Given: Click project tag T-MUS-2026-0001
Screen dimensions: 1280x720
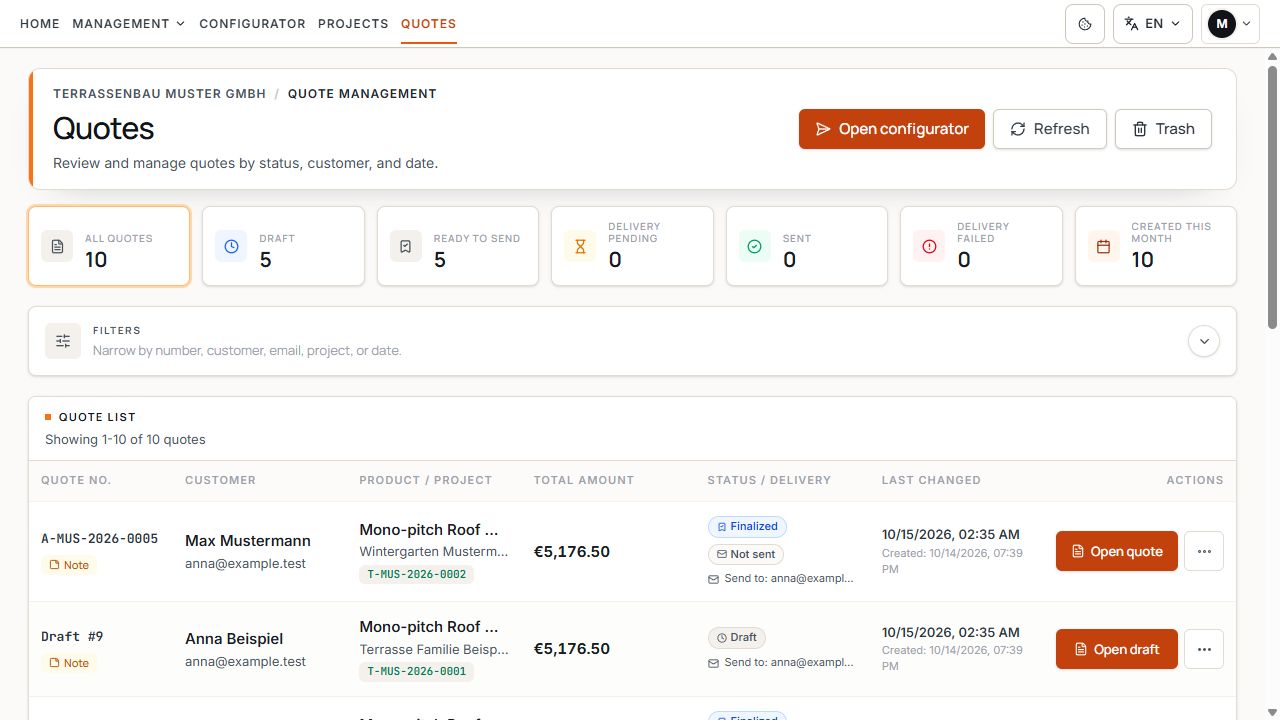Looking at the screenshot, I should point(416,671).
